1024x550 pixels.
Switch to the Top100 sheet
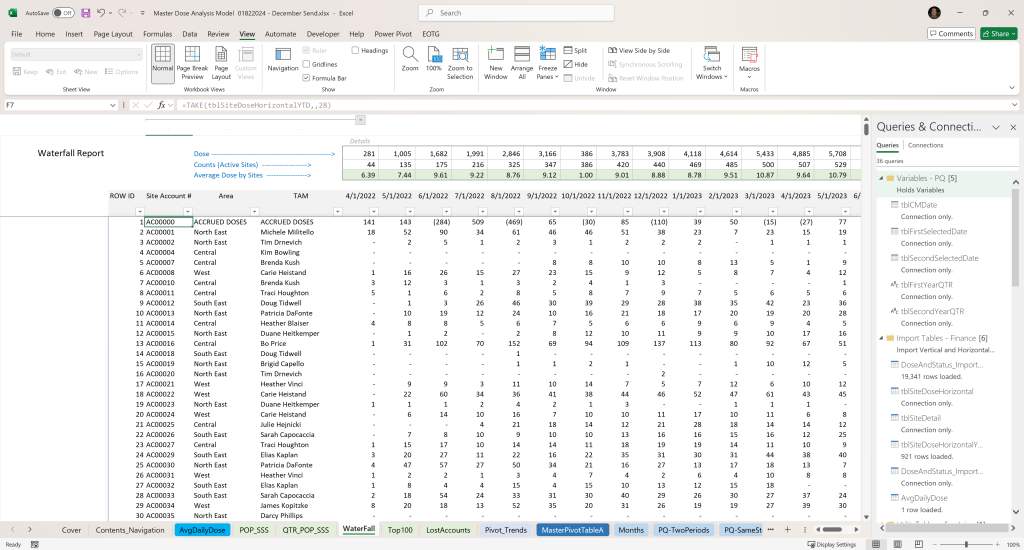[400, 530]
